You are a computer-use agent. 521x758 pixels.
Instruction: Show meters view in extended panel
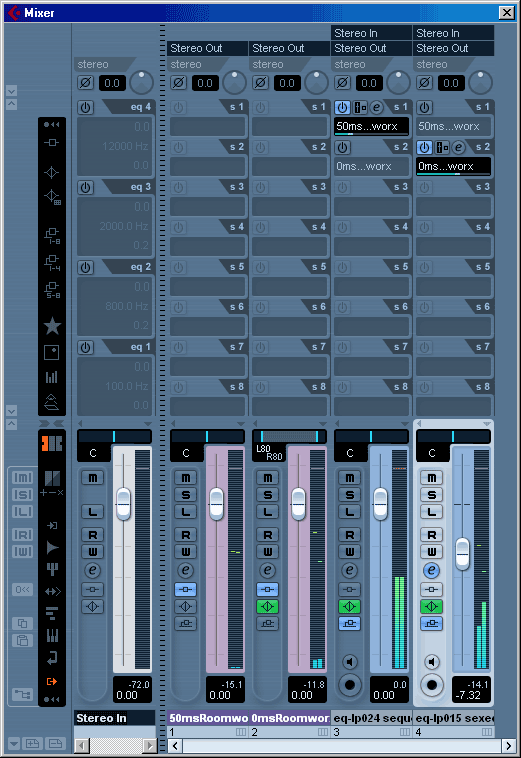point(52,377)
